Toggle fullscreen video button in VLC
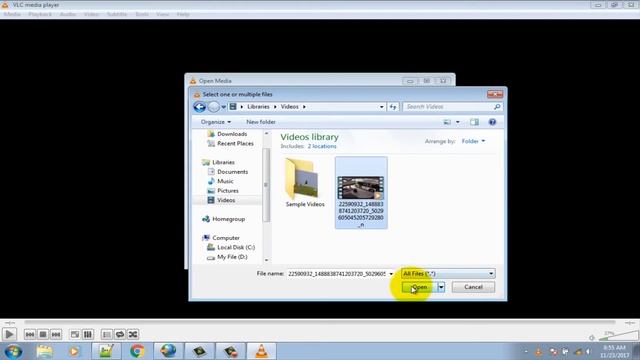Screen dimensions: 640x360 point(75,334)
